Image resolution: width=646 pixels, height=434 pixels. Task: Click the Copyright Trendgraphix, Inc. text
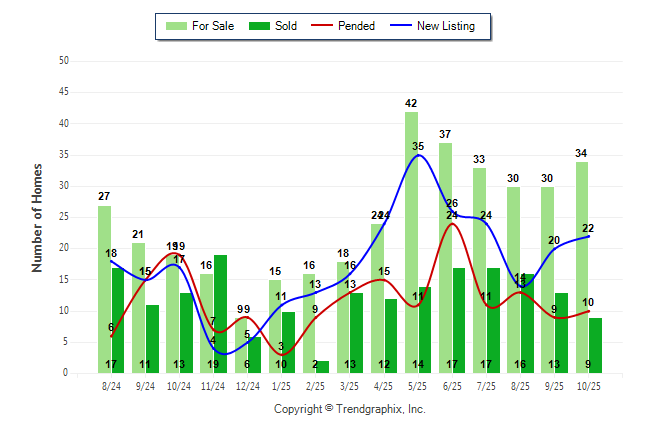(x=349, y=409)
